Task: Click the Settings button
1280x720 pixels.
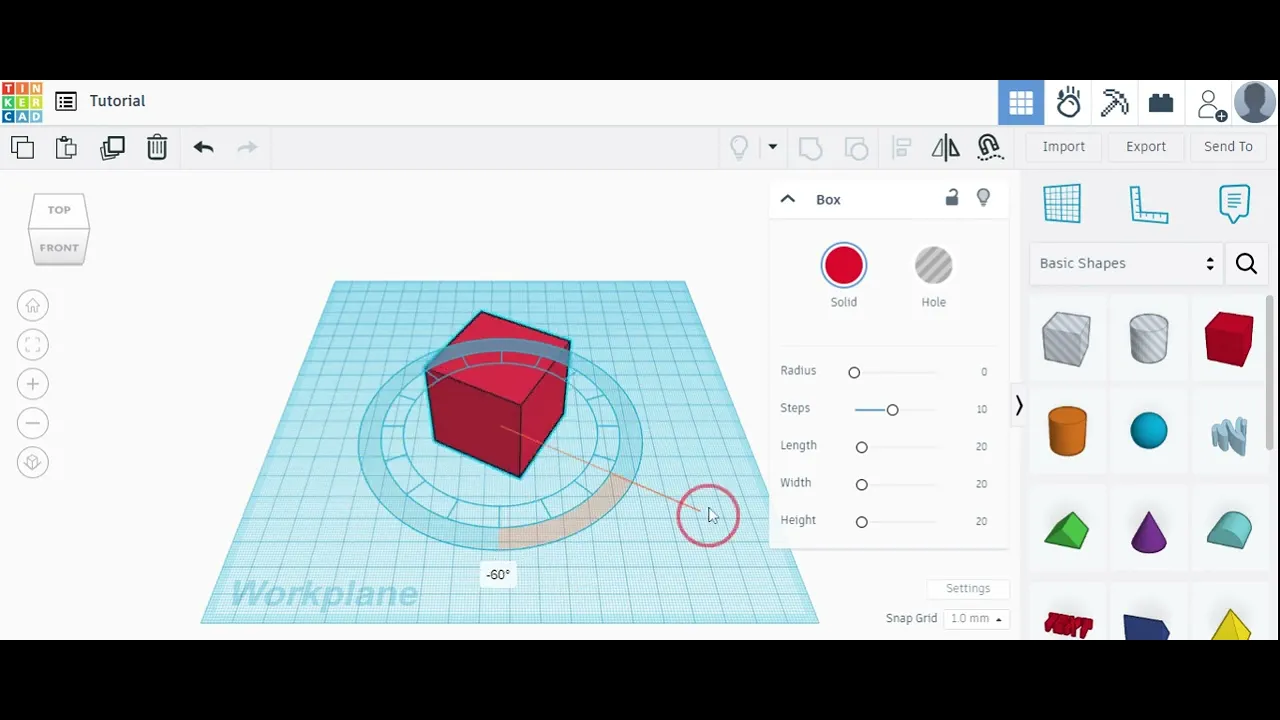Action: tap(968, 588)
